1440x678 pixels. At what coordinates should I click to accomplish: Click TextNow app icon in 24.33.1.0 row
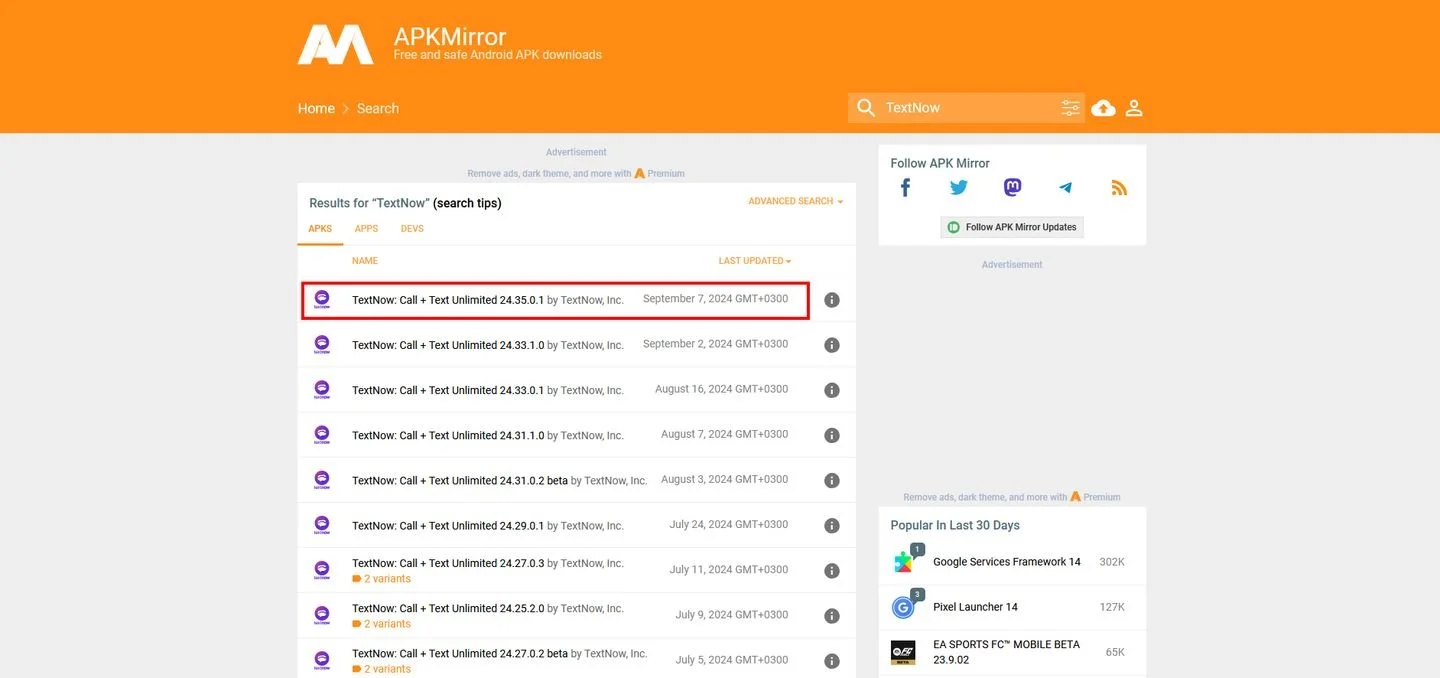(322, 344)
